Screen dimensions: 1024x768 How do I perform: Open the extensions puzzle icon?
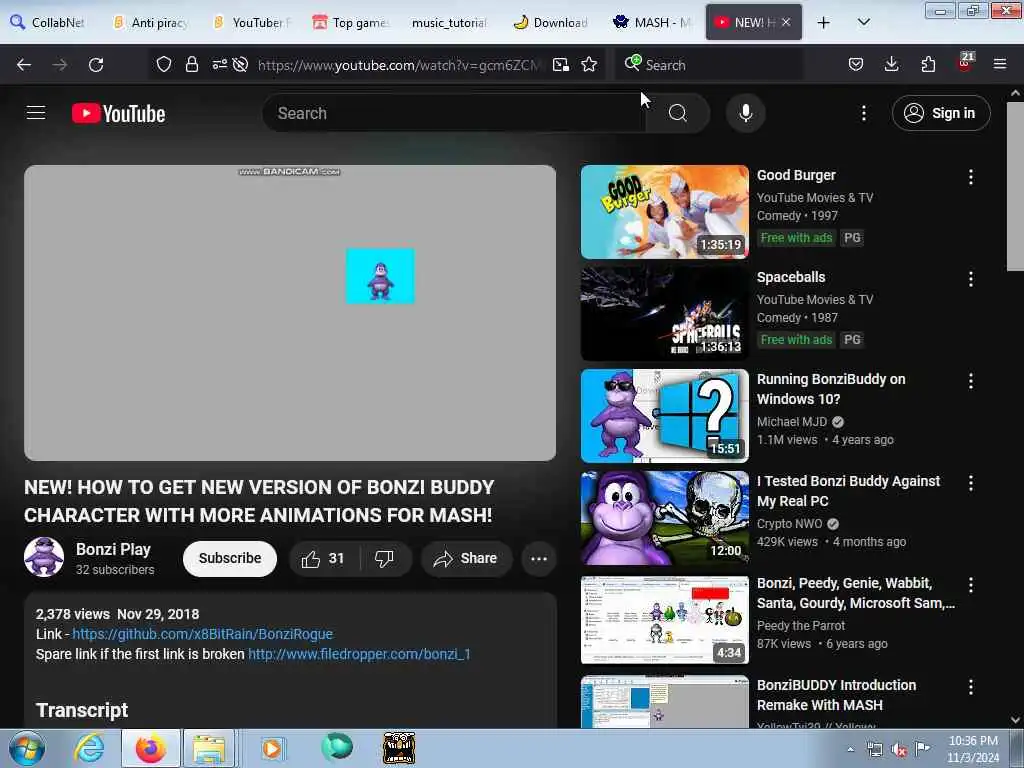(928, 64)
